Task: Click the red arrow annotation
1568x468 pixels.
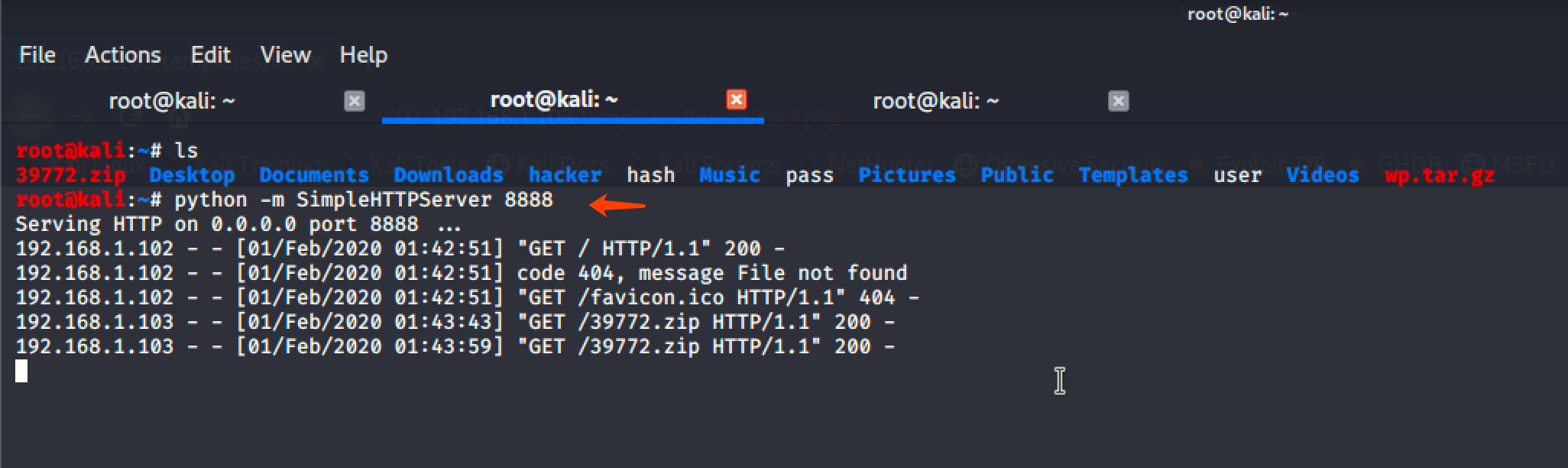Action: (618, 205)
